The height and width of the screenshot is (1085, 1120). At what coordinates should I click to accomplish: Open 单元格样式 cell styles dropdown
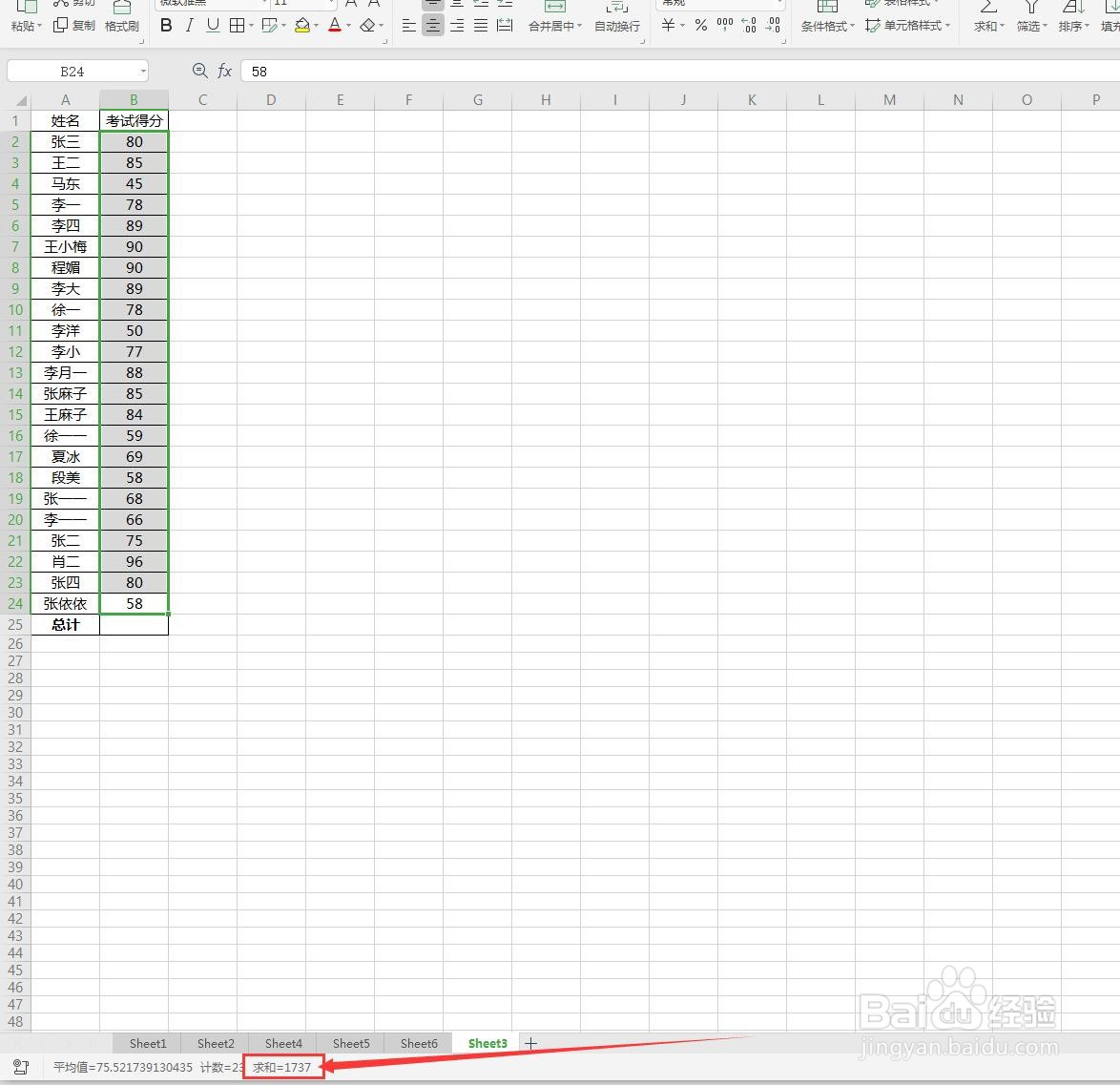point(907,26)
